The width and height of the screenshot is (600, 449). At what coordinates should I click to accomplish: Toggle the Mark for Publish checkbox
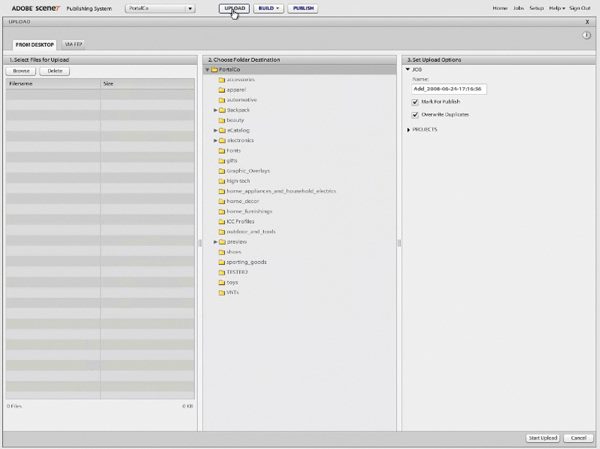(415, 101)
